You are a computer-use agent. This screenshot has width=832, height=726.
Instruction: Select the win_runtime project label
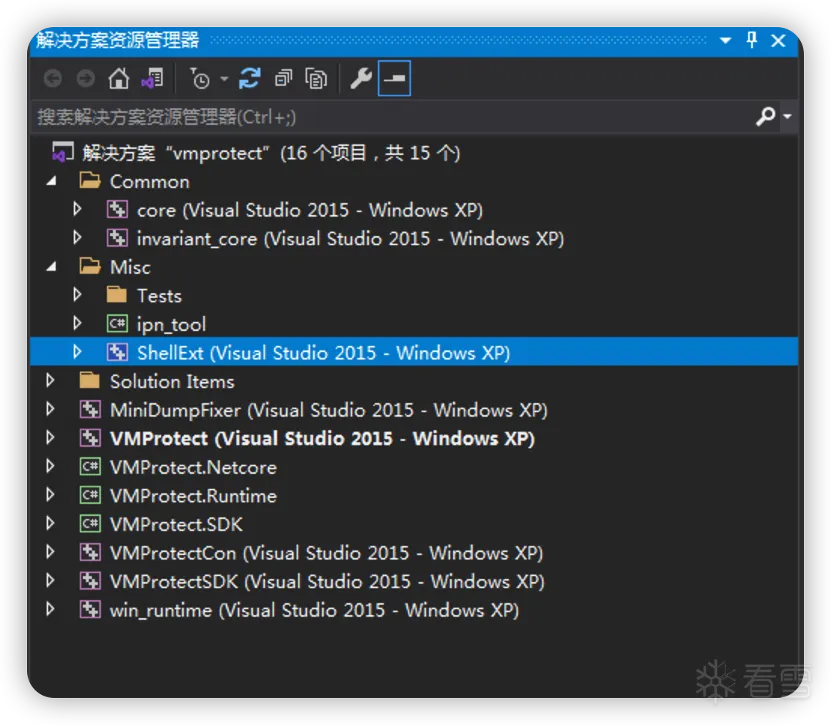coord(314,610)
